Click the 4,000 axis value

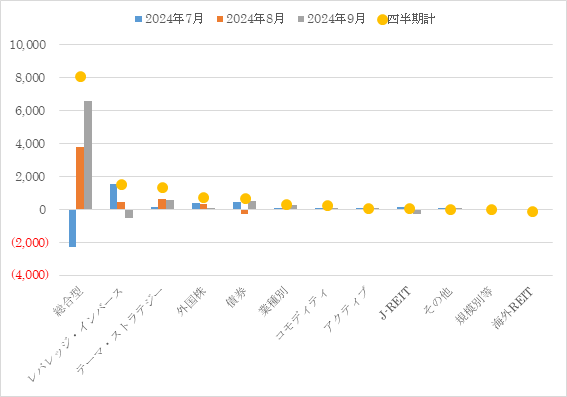pyautogui.click(x=30, y=144)
